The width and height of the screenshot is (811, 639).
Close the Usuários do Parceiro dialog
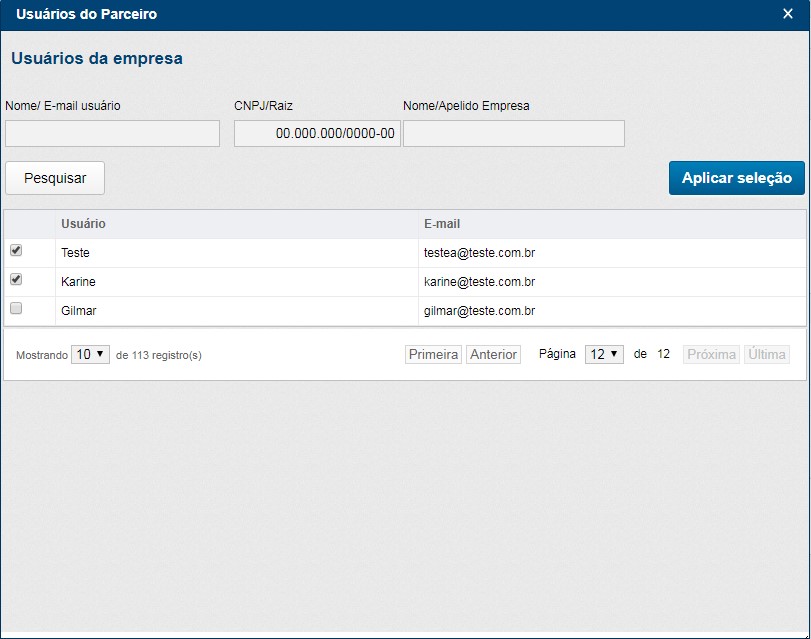pos(788,14)
